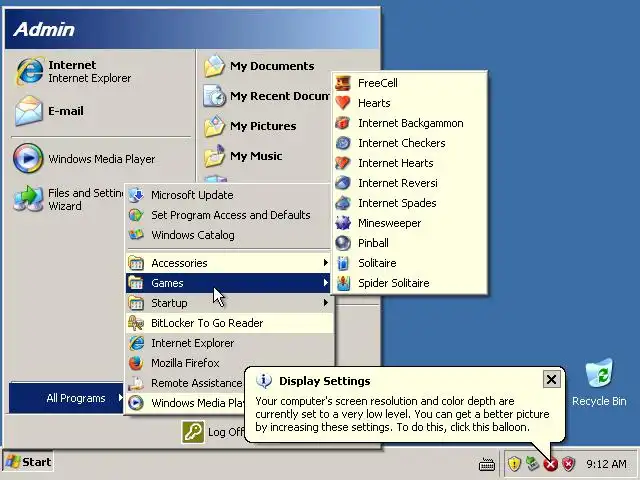Viewport: 640px width, 480px height.
Task: Click the network connection tray icon
Action: (x=532, y=463)
